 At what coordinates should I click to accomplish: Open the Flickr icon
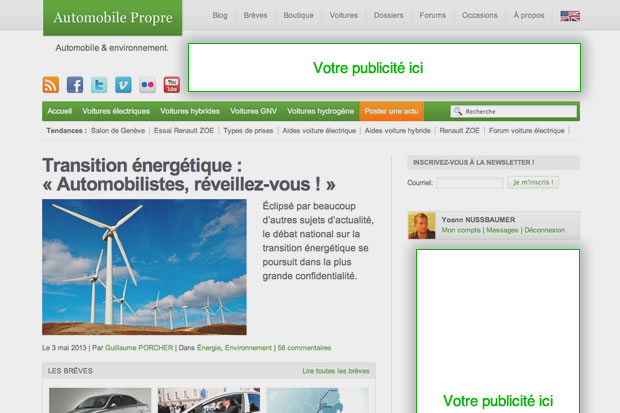147,85
